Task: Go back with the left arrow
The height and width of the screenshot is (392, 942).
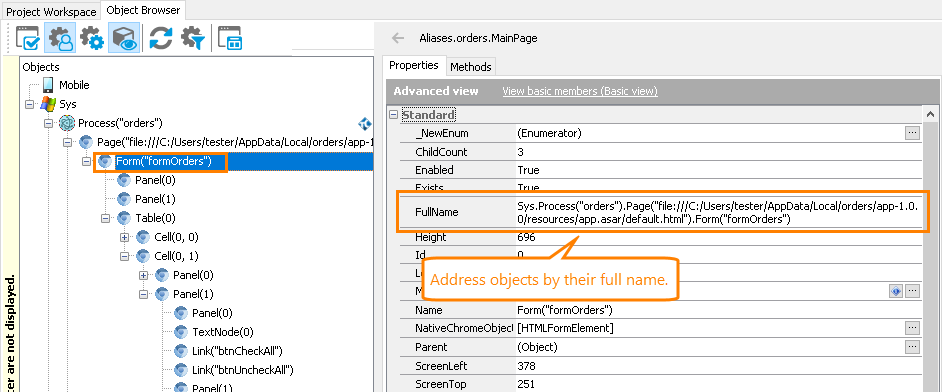Action: pyautogui.click(x=398, y=38)
